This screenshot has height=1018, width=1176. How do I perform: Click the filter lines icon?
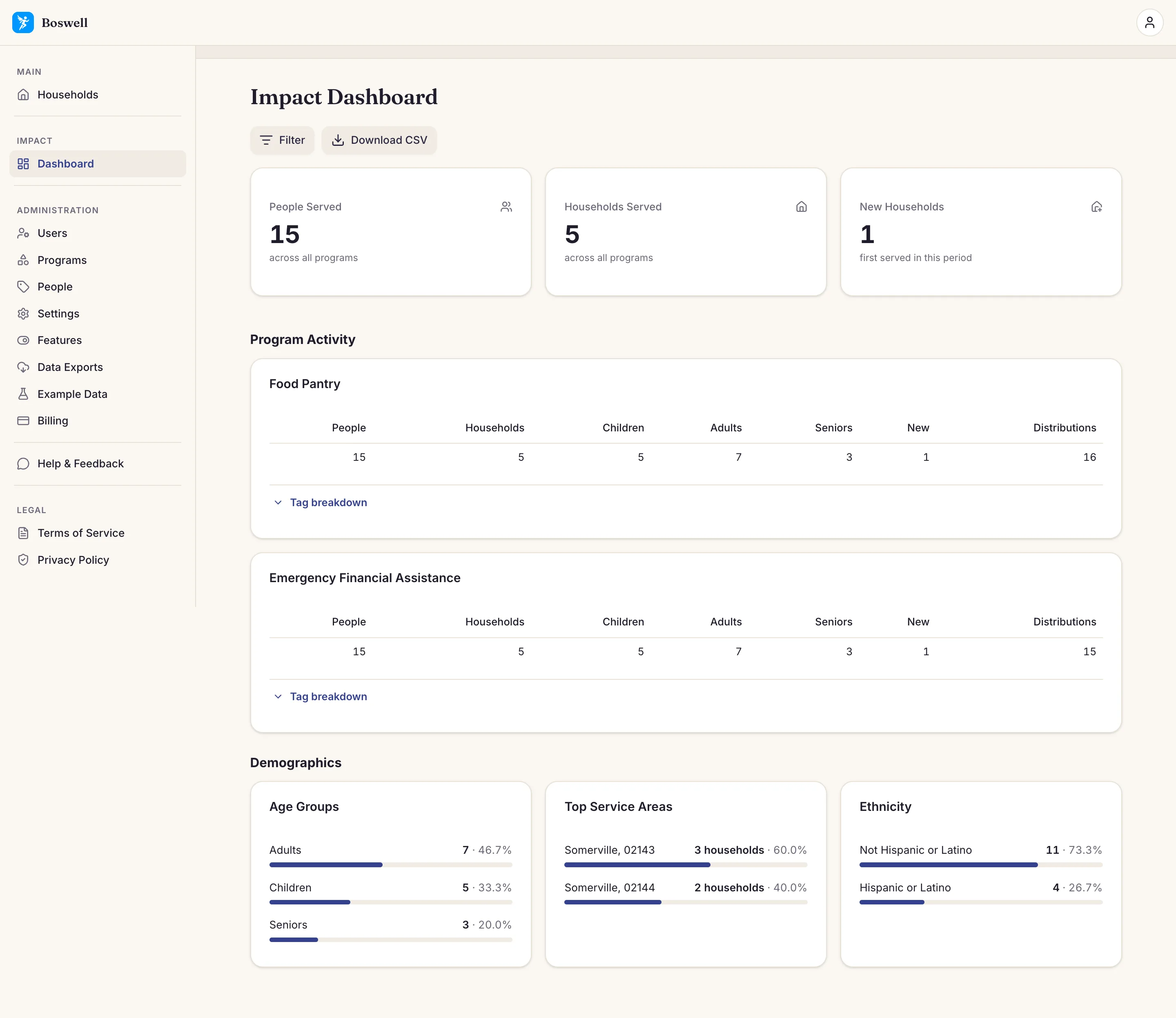tap(266, 140)
